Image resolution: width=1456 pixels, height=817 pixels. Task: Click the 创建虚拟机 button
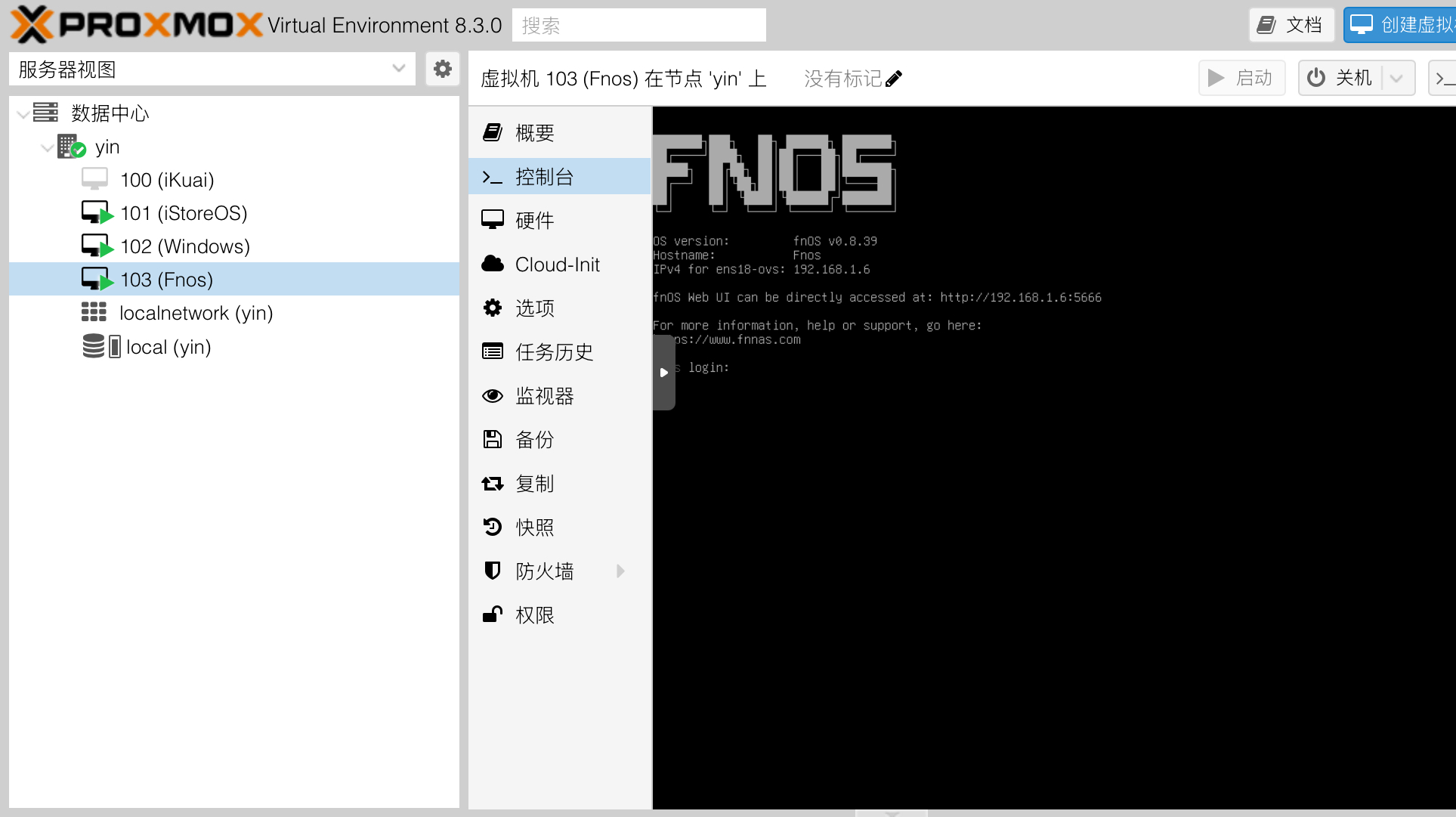(1401, 25)
